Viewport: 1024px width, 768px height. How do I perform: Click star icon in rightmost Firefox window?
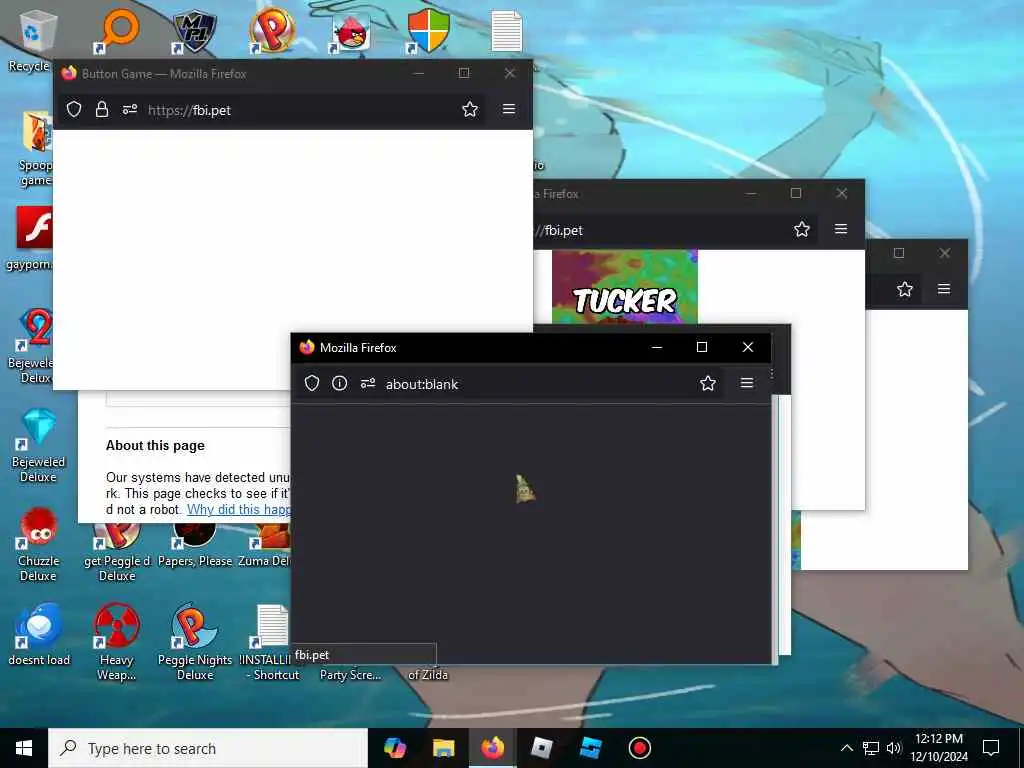904,289
